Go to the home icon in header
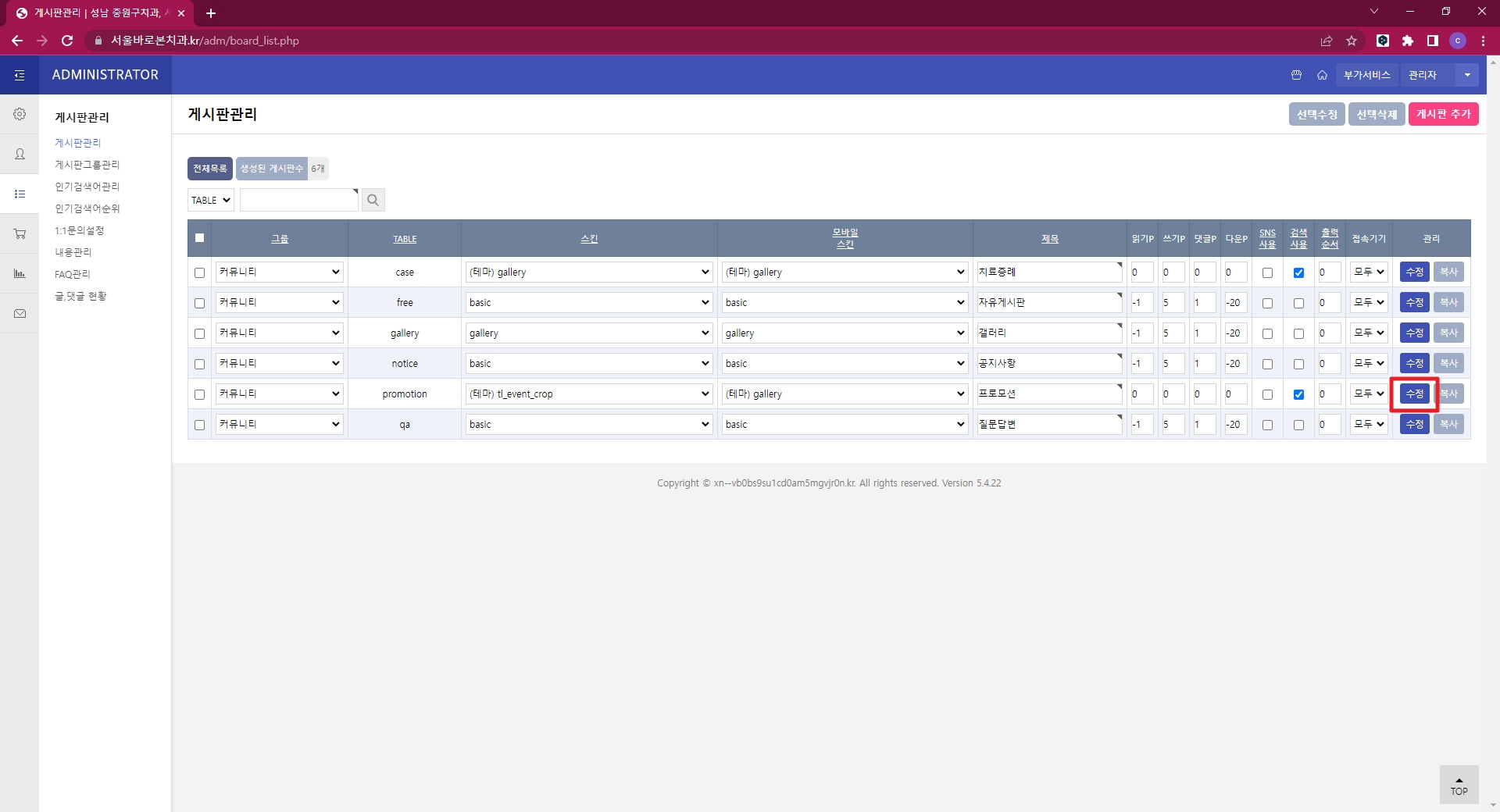 (x=1322, y=75)
